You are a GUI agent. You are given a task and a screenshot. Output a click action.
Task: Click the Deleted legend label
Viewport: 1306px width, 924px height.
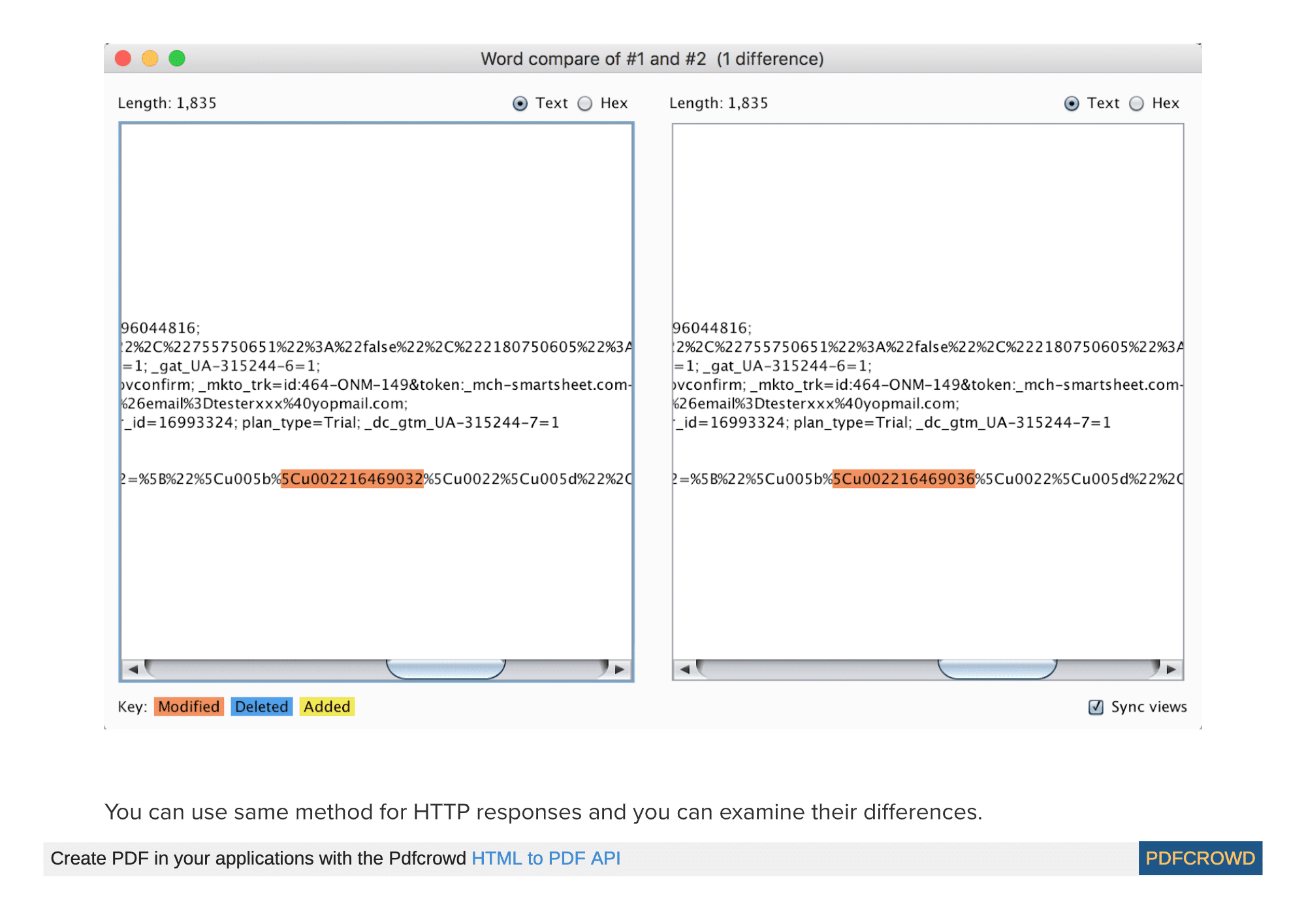(261, 707)
